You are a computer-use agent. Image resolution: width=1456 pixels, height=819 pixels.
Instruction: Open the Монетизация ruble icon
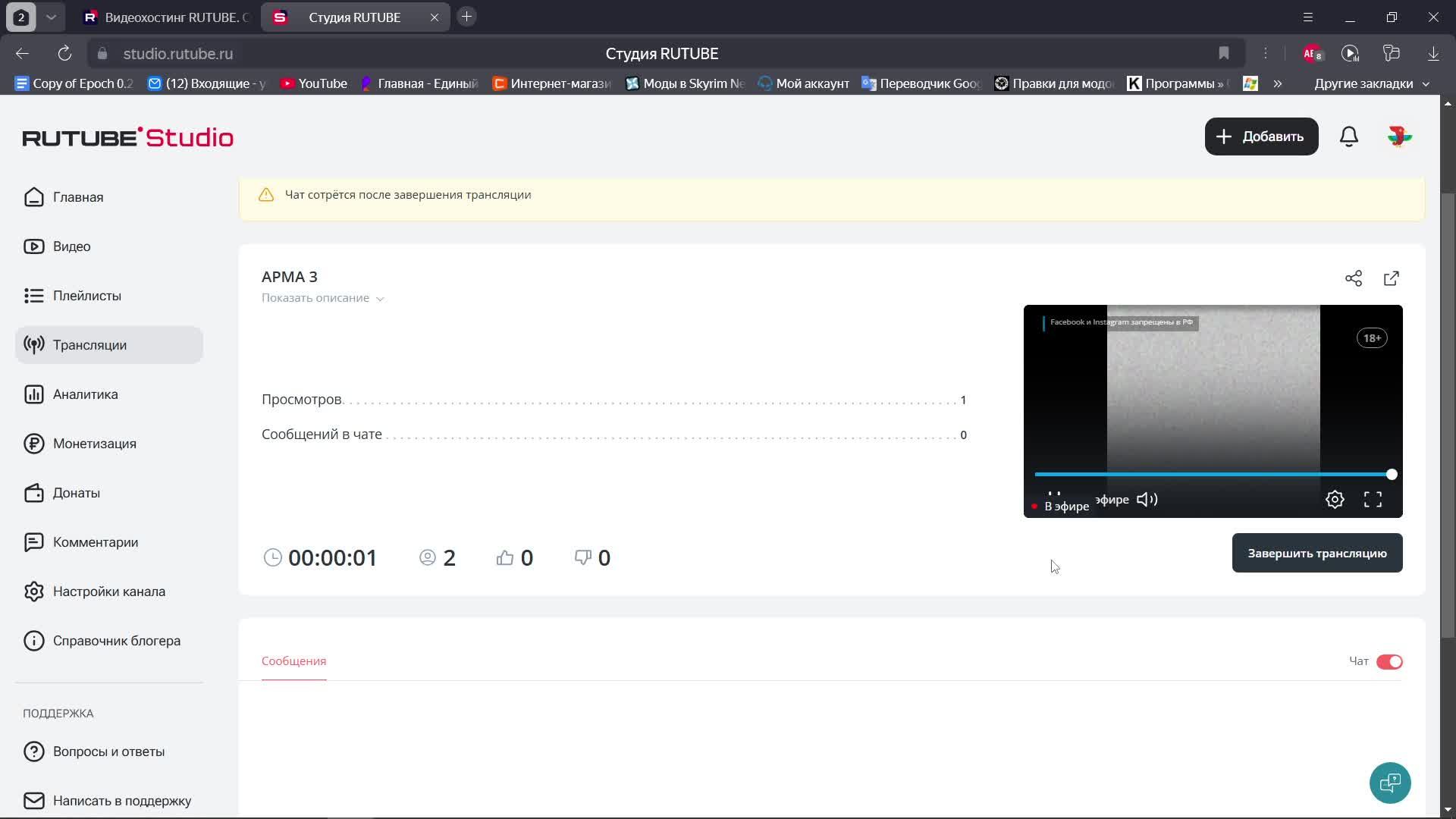click(x=33, y=444)
